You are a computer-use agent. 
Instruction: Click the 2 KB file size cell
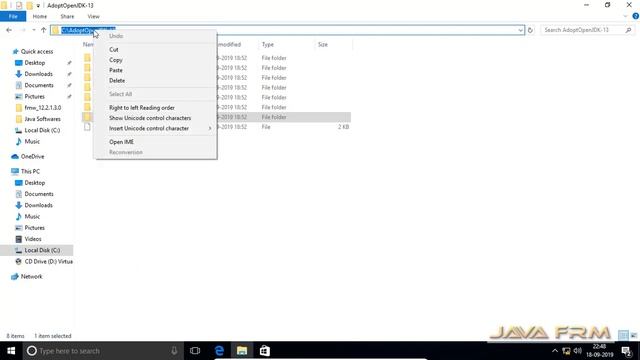pos(343,127)
